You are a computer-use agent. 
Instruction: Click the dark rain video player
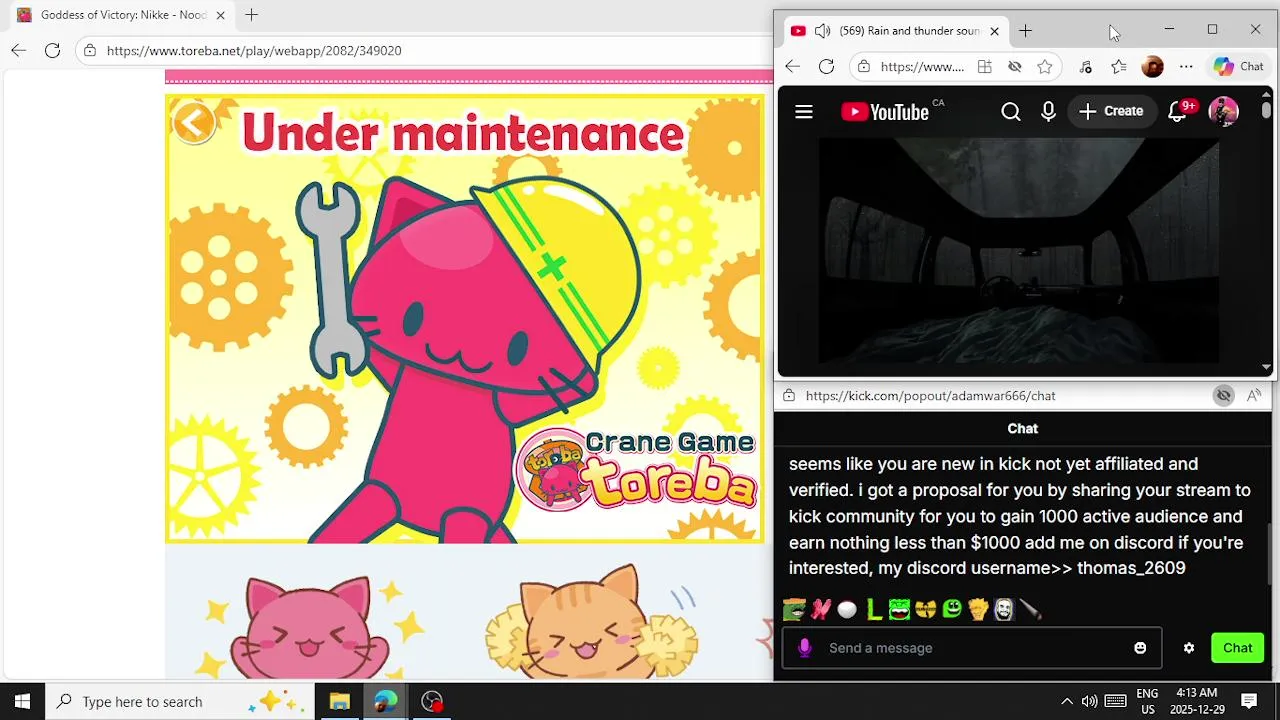click(1018, 250)
